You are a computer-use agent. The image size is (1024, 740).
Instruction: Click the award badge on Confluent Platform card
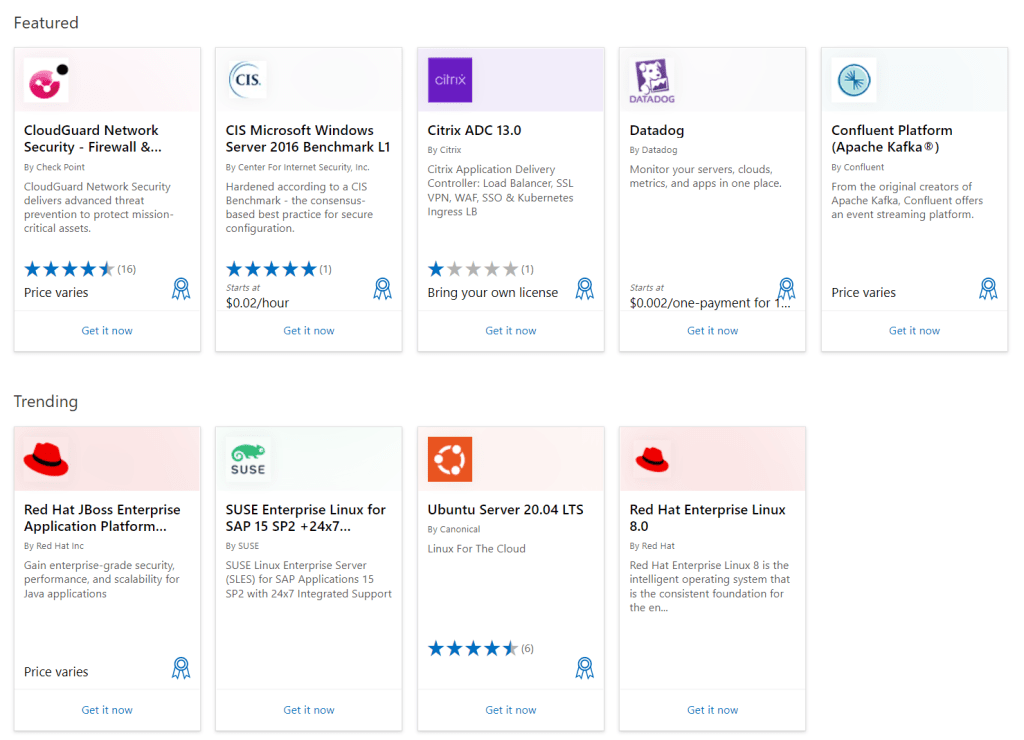pyautogui.click(x=988, y=289)
